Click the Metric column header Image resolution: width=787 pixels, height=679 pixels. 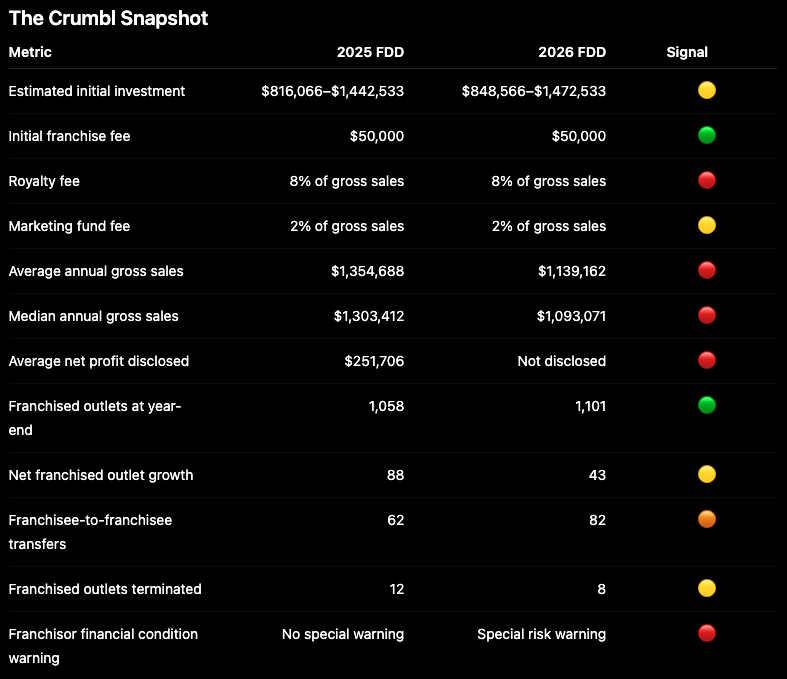point(30,52)
